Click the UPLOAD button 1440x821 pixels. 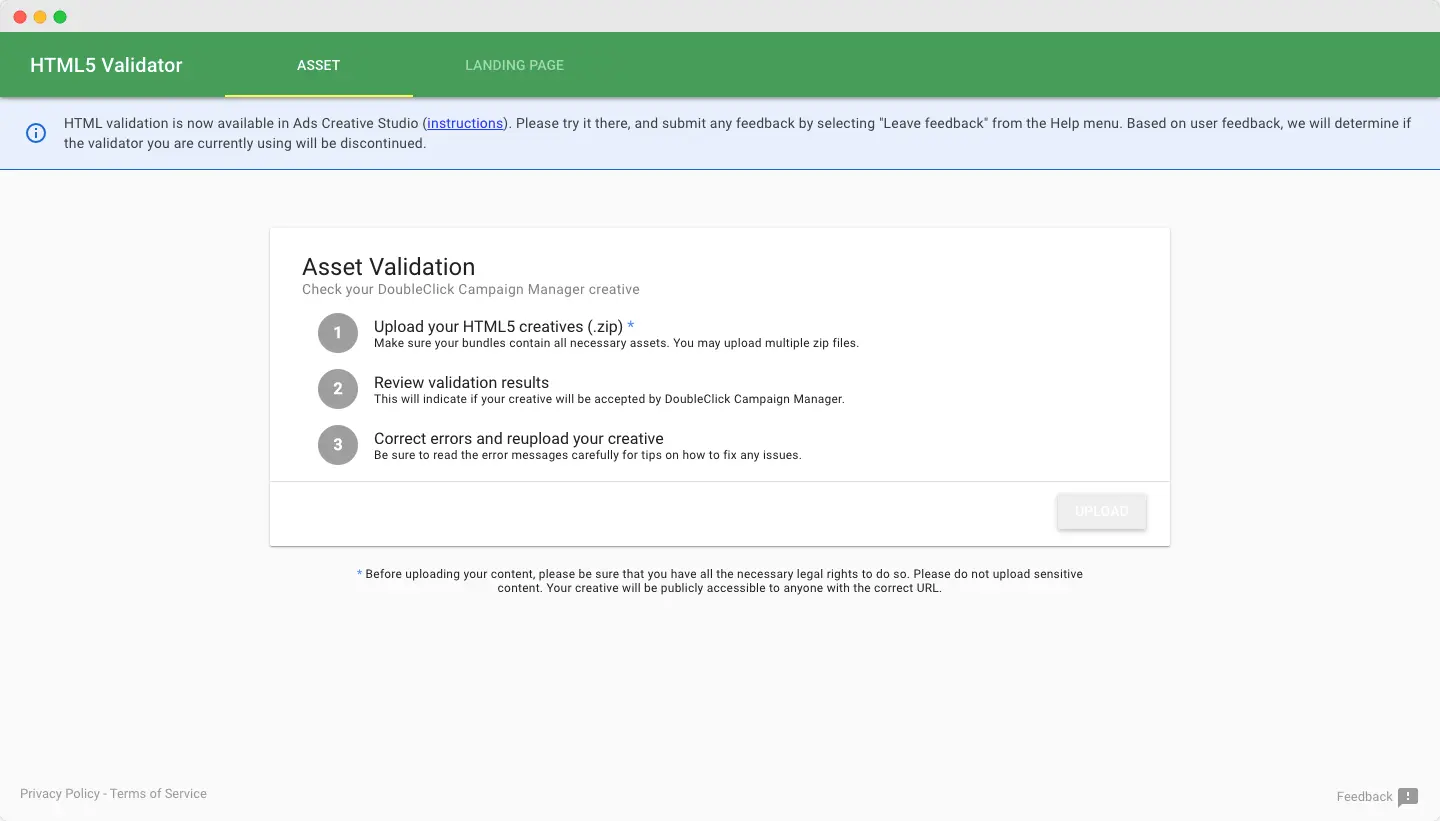1101,511
